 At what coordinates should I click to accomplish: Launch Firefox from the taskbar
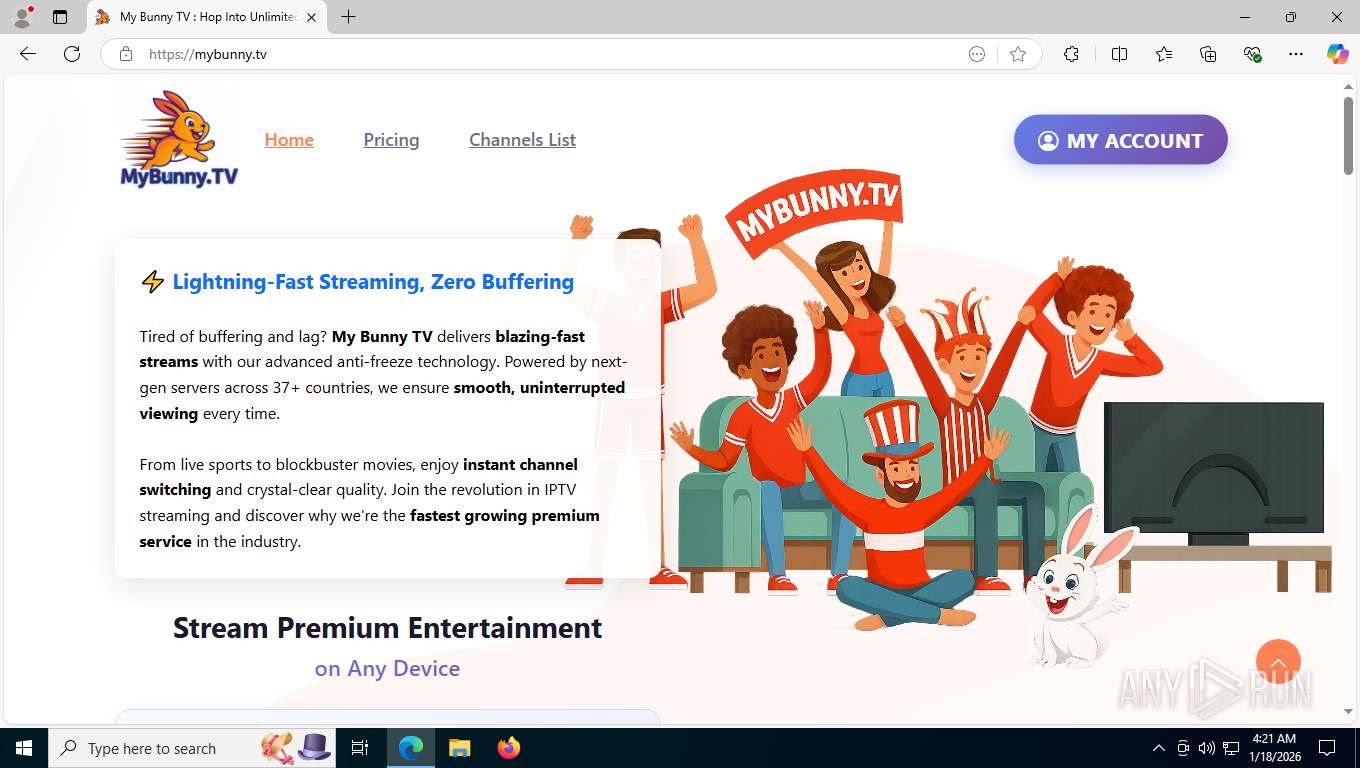[x=508, y=748]
